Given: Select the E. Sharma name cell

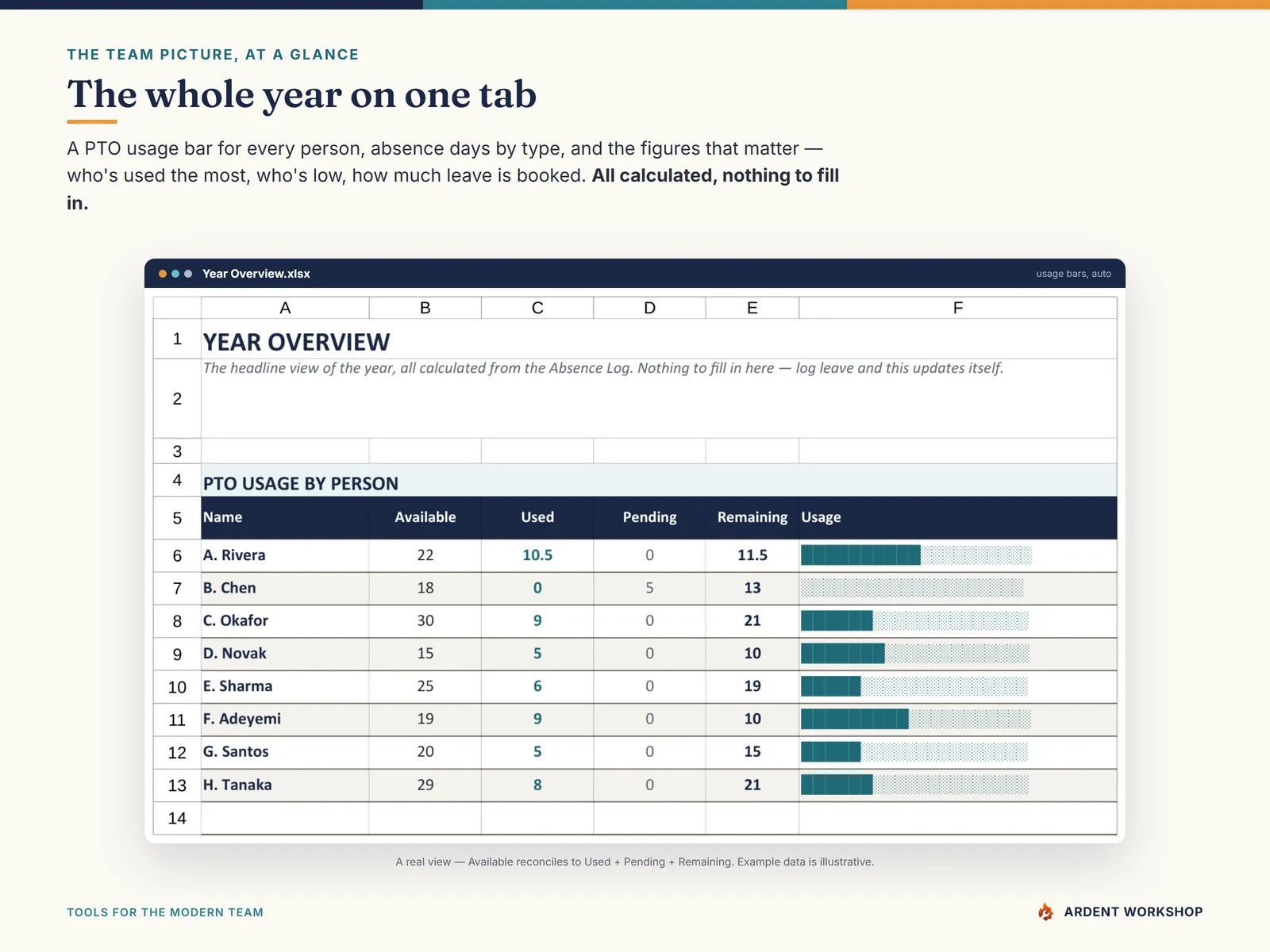Looking at the screenshot, I should pos(285,686).
